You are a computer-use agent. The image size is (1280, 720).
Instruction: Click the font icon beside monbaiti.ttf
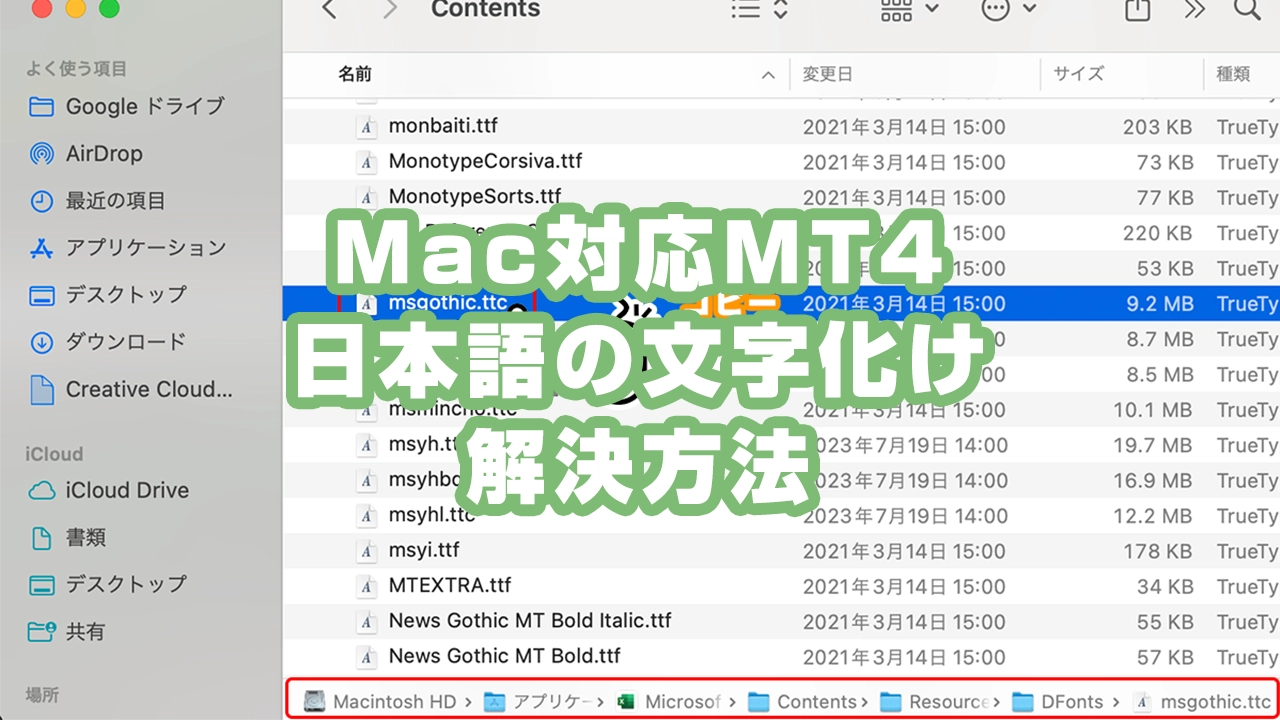point(367,127)
